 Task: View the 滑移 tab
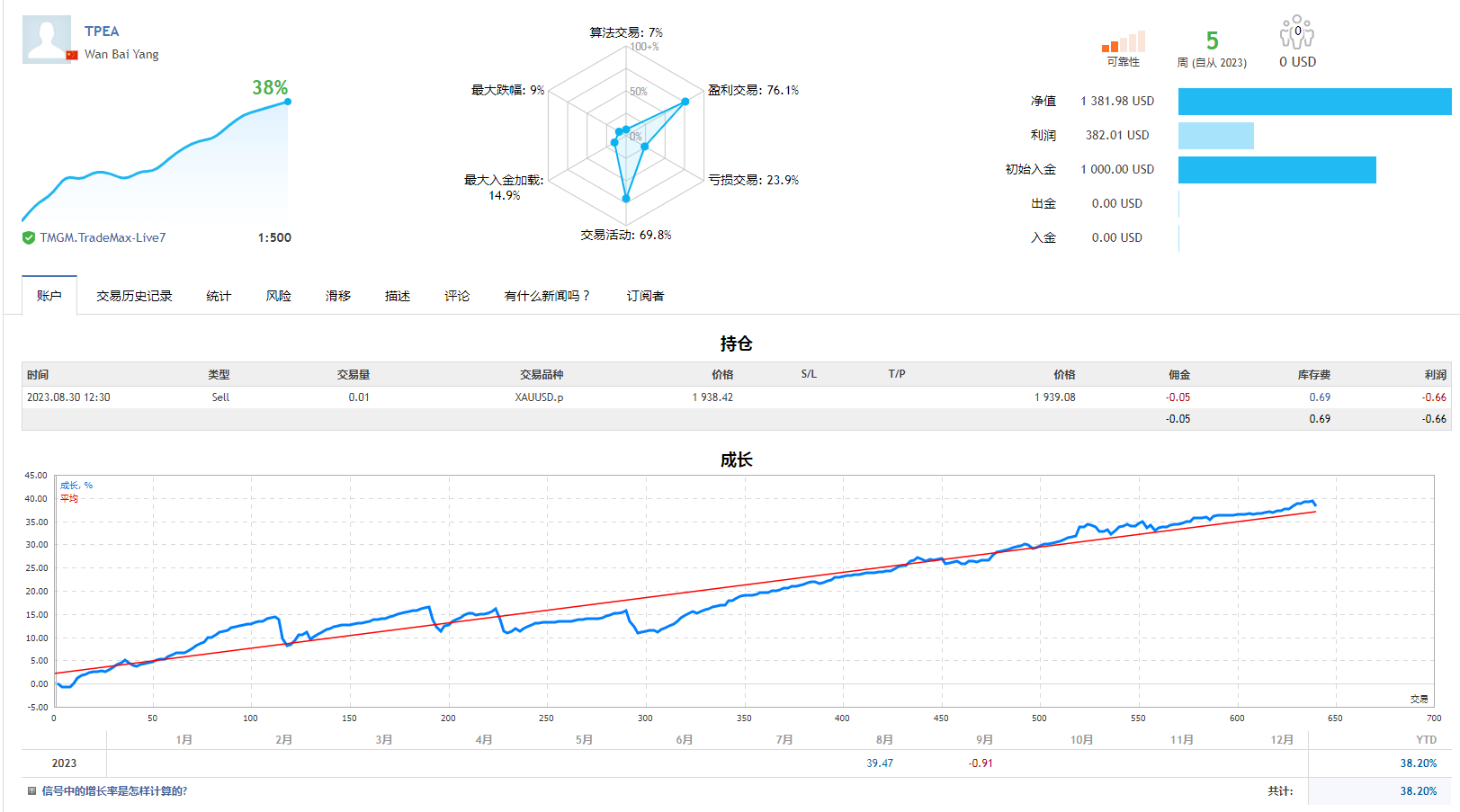337,295
